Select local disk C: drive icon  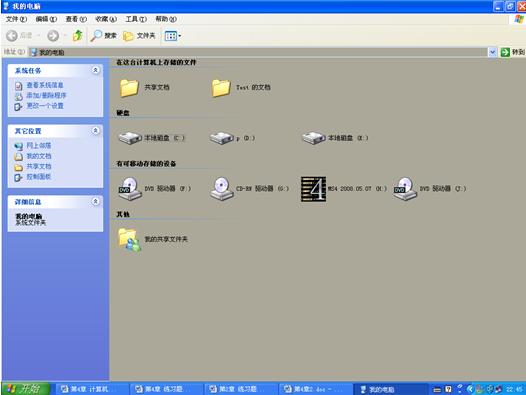130,138
